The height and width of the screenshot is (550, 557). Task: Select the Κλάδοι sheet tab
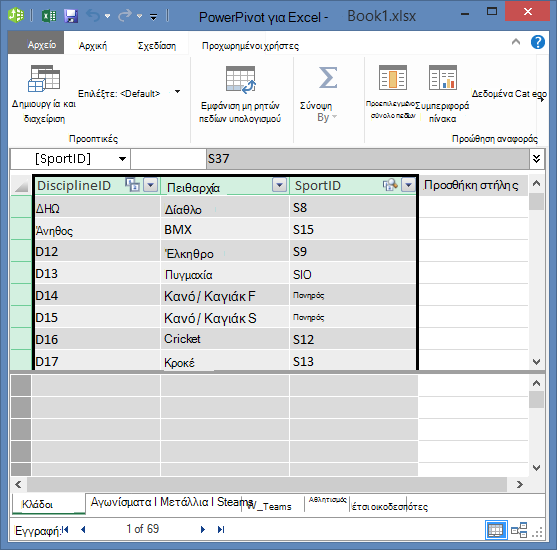click(x=49, y=504)
